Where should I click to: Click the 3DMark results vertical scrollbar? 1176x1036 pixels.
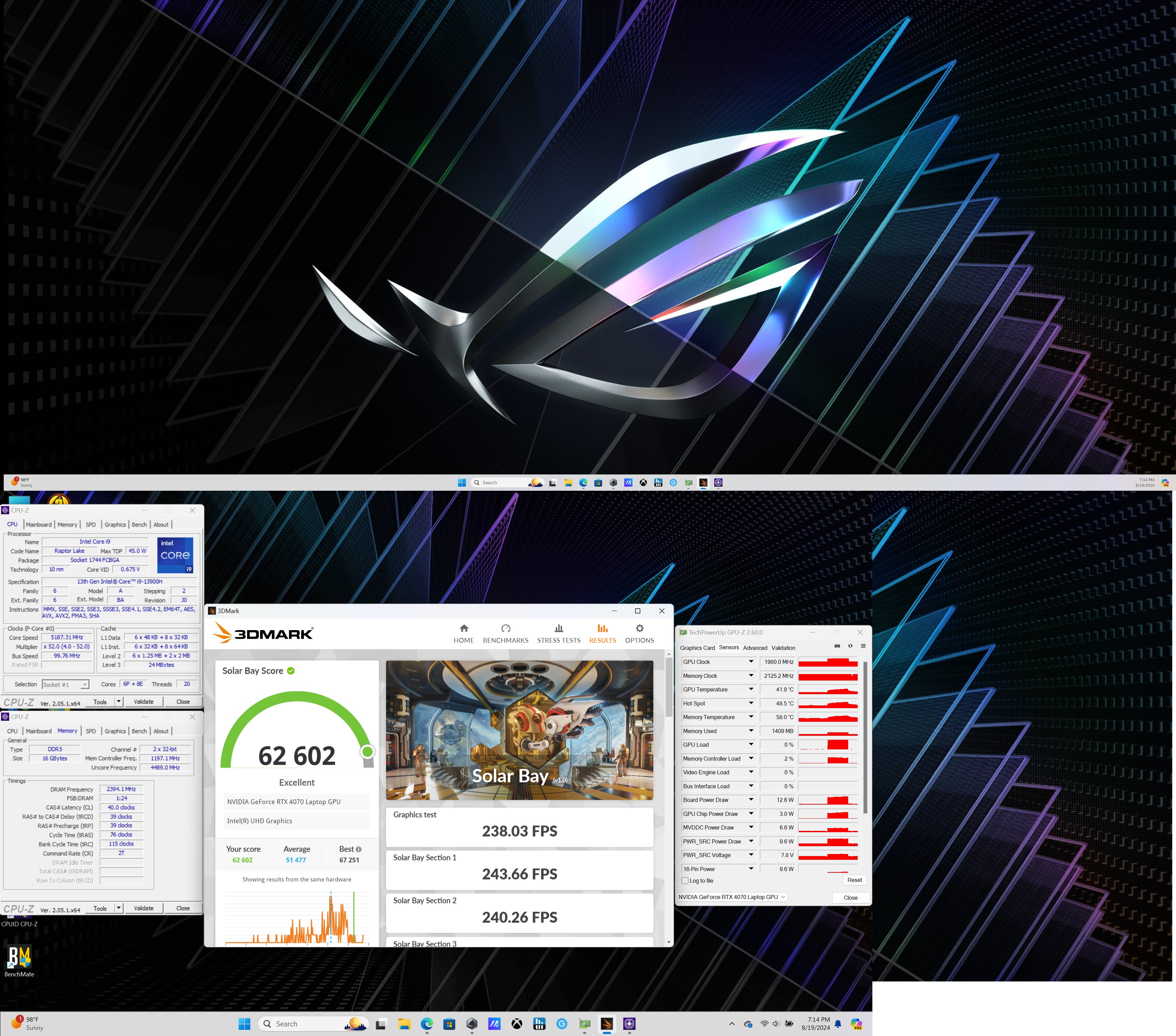point(669,687)
